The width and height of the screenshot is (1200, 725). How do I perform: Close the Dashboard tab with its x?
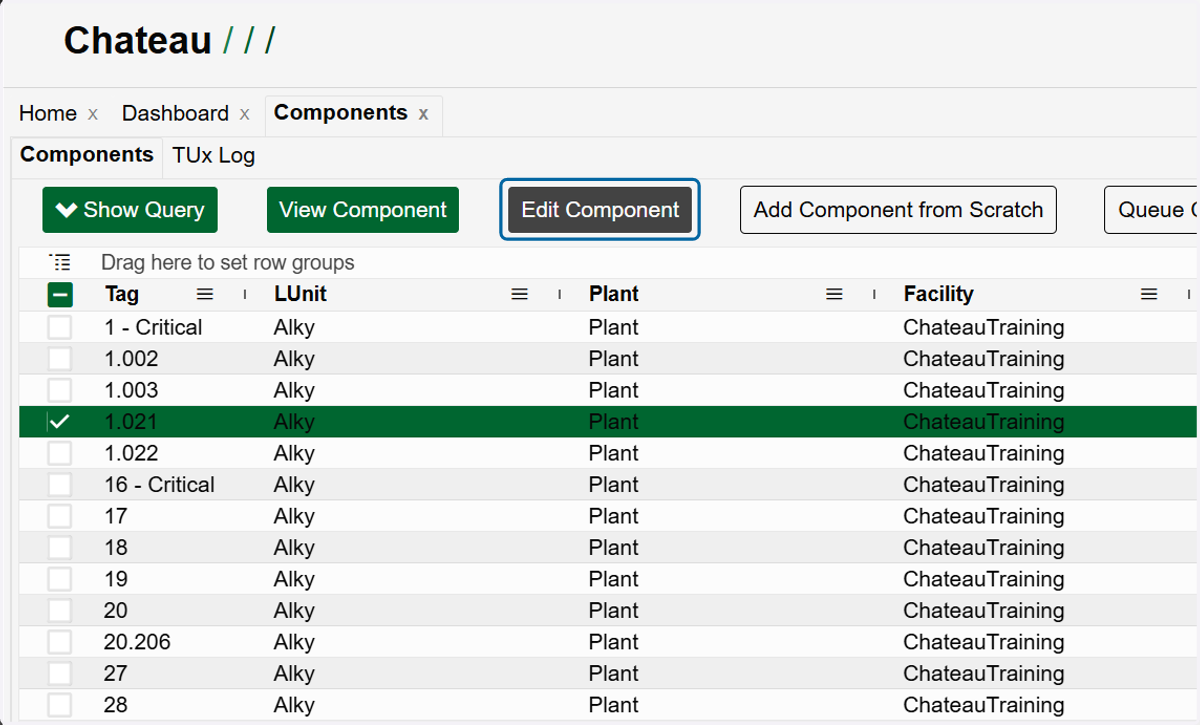pos(244,114)
